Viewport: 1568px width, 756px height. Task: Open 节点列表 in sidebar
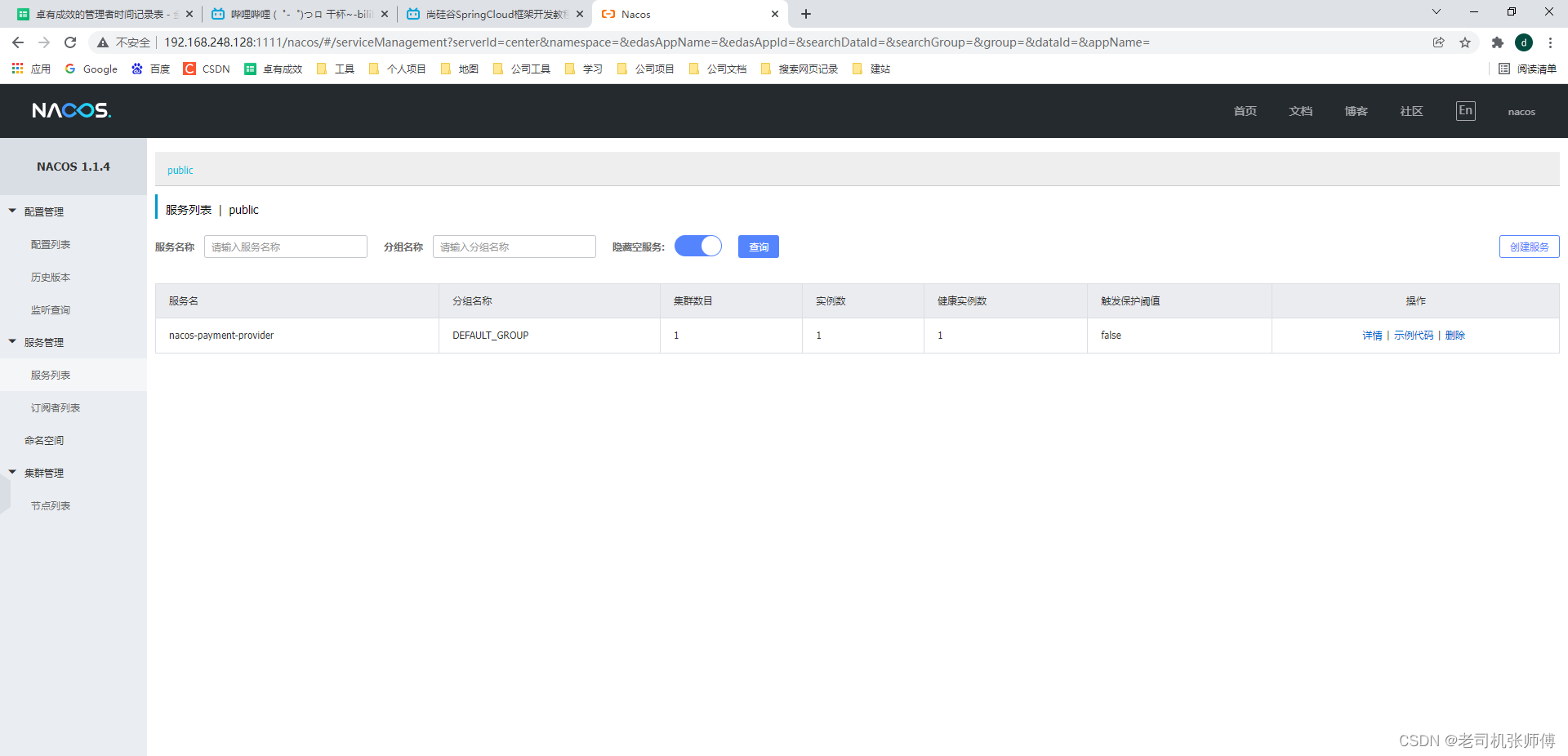coord(51,505)
